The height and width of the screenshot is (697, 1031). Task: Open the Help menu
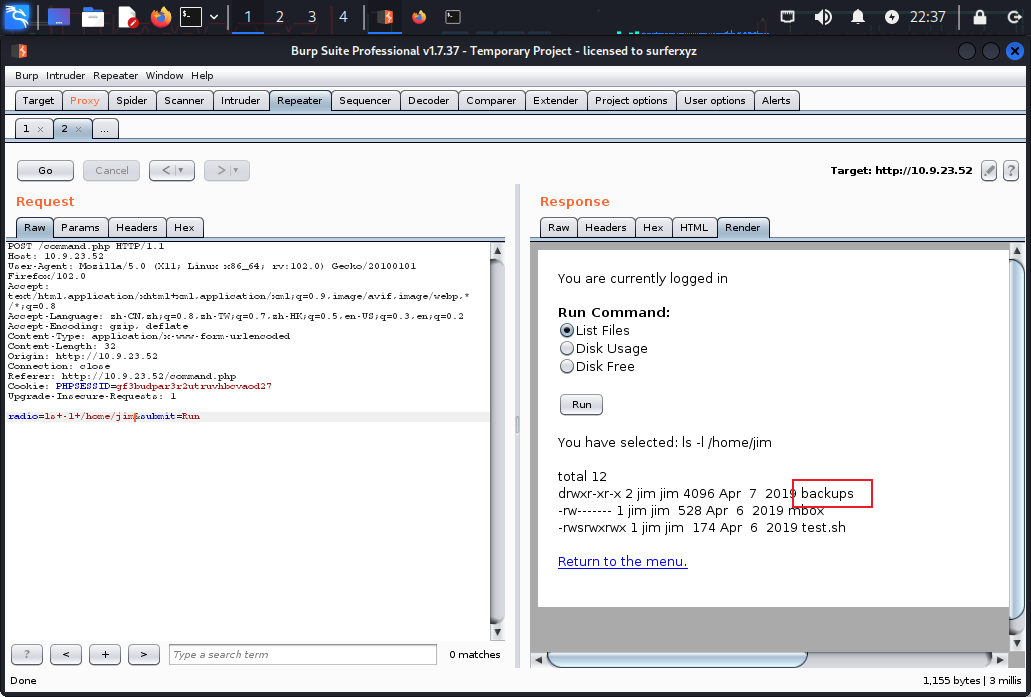[203, 76]
